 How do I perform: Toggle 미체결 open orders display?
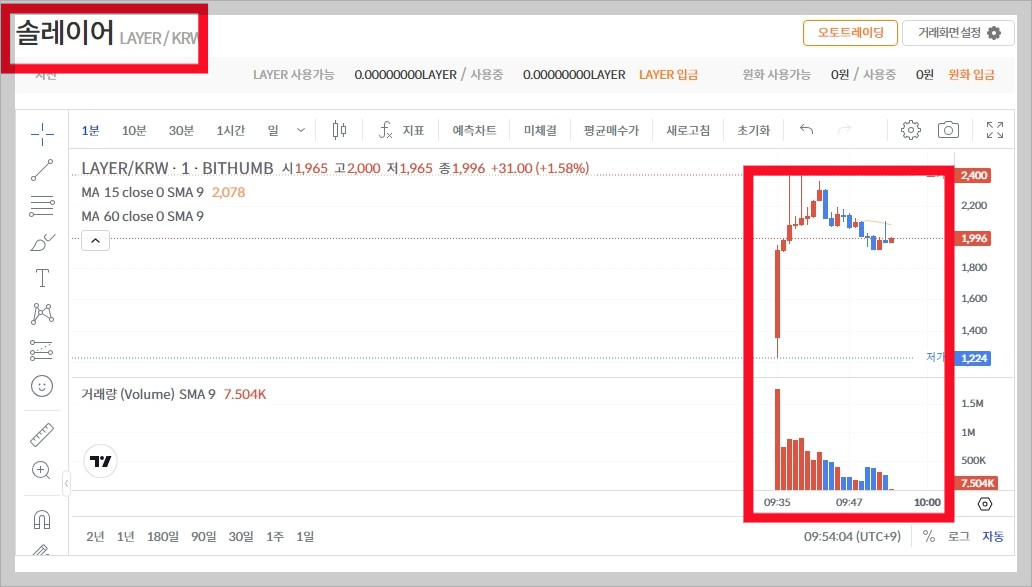pos(540,130)
